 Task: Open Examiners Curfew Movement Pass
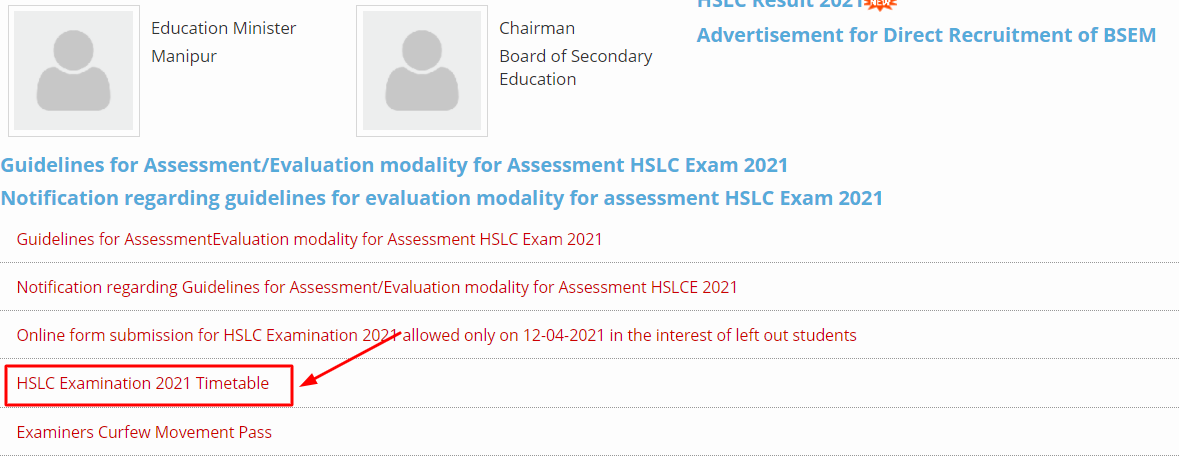point(144,432)
